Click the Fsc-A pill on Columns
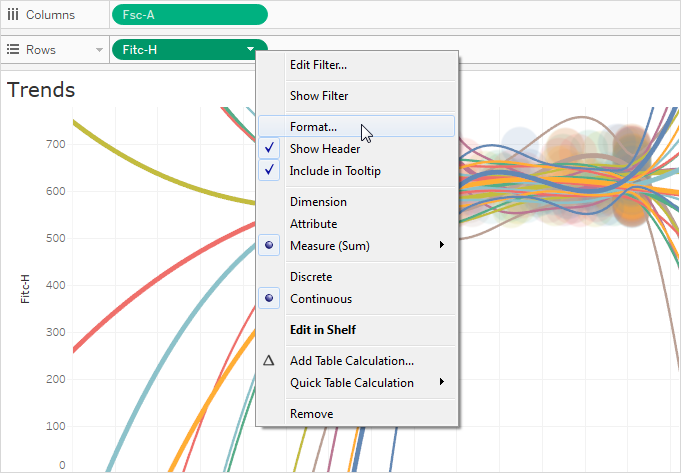The width and height of the screenshot is (681, 473). pyautogui.click(x=190, y=15)
